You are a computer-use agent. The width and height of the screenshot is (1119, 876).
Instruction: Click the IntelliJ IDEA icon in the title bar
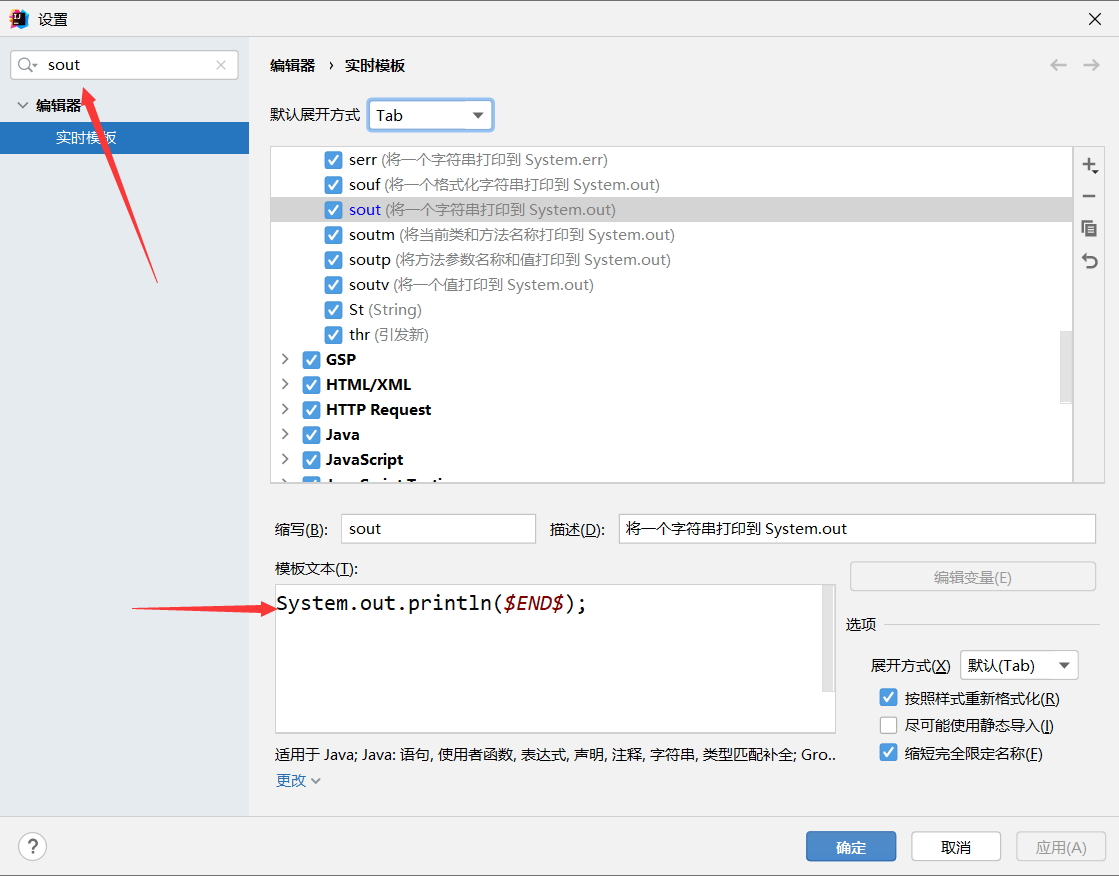[x=18, y=18]
